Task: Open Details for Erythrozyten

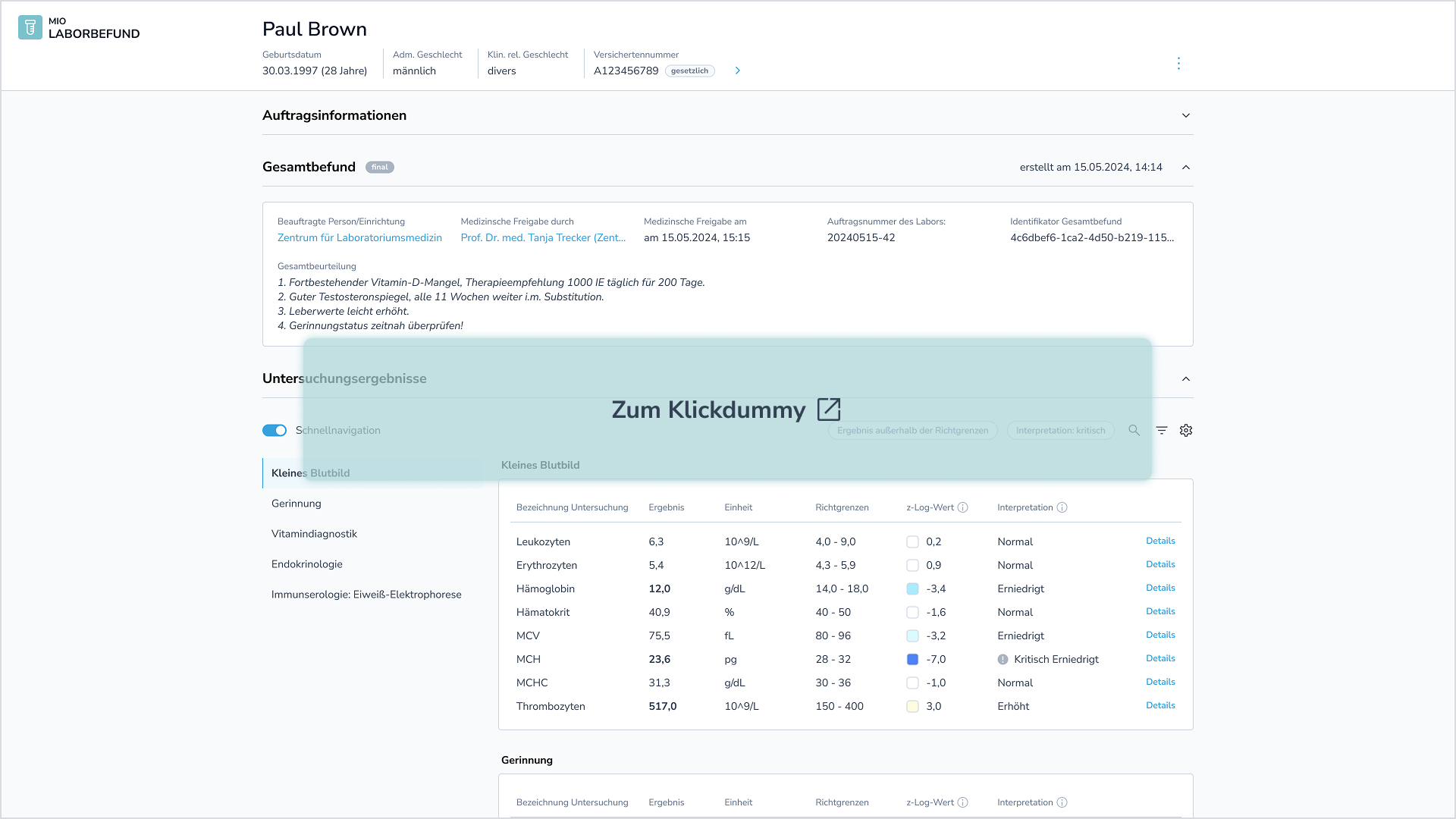Action: pos(1160,564)
